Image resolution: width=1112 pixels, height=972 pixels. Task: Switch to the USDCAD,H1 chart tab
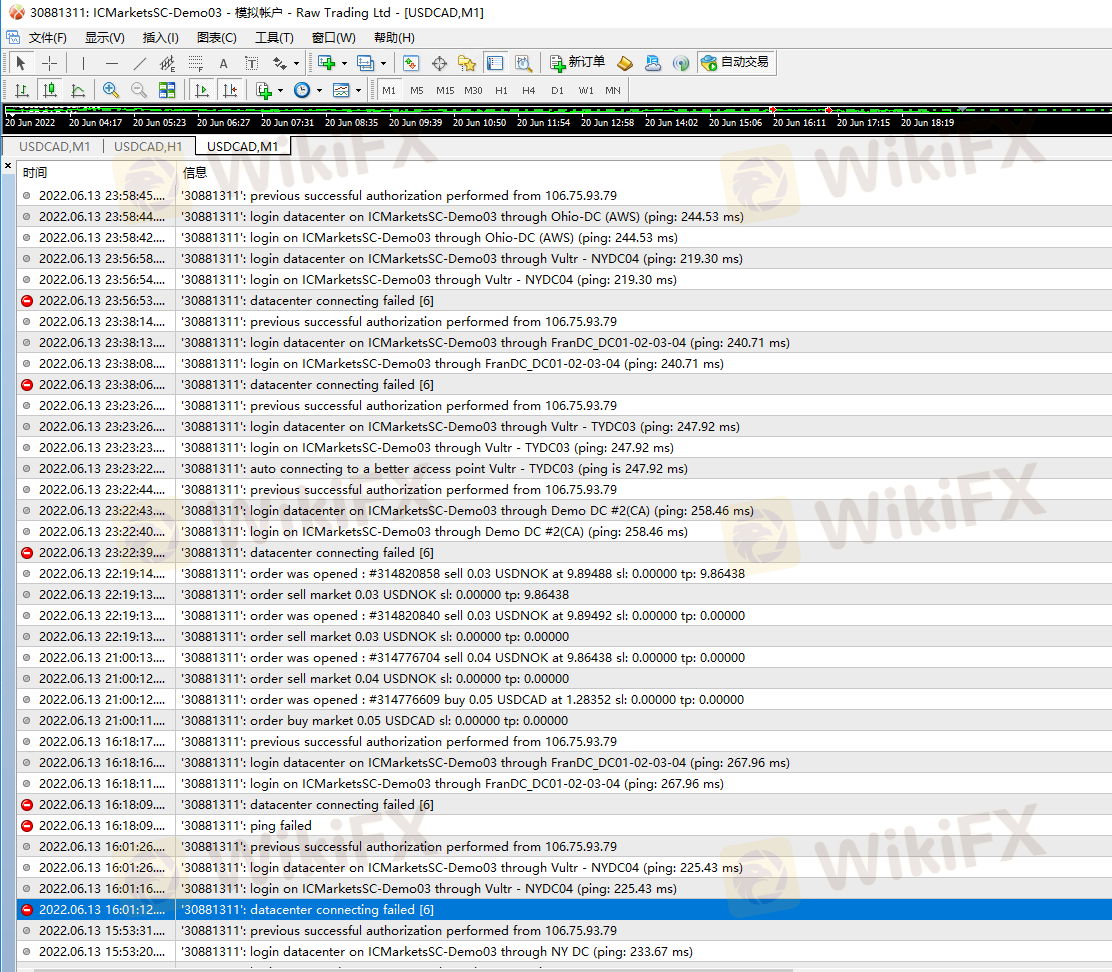[148, 147]
